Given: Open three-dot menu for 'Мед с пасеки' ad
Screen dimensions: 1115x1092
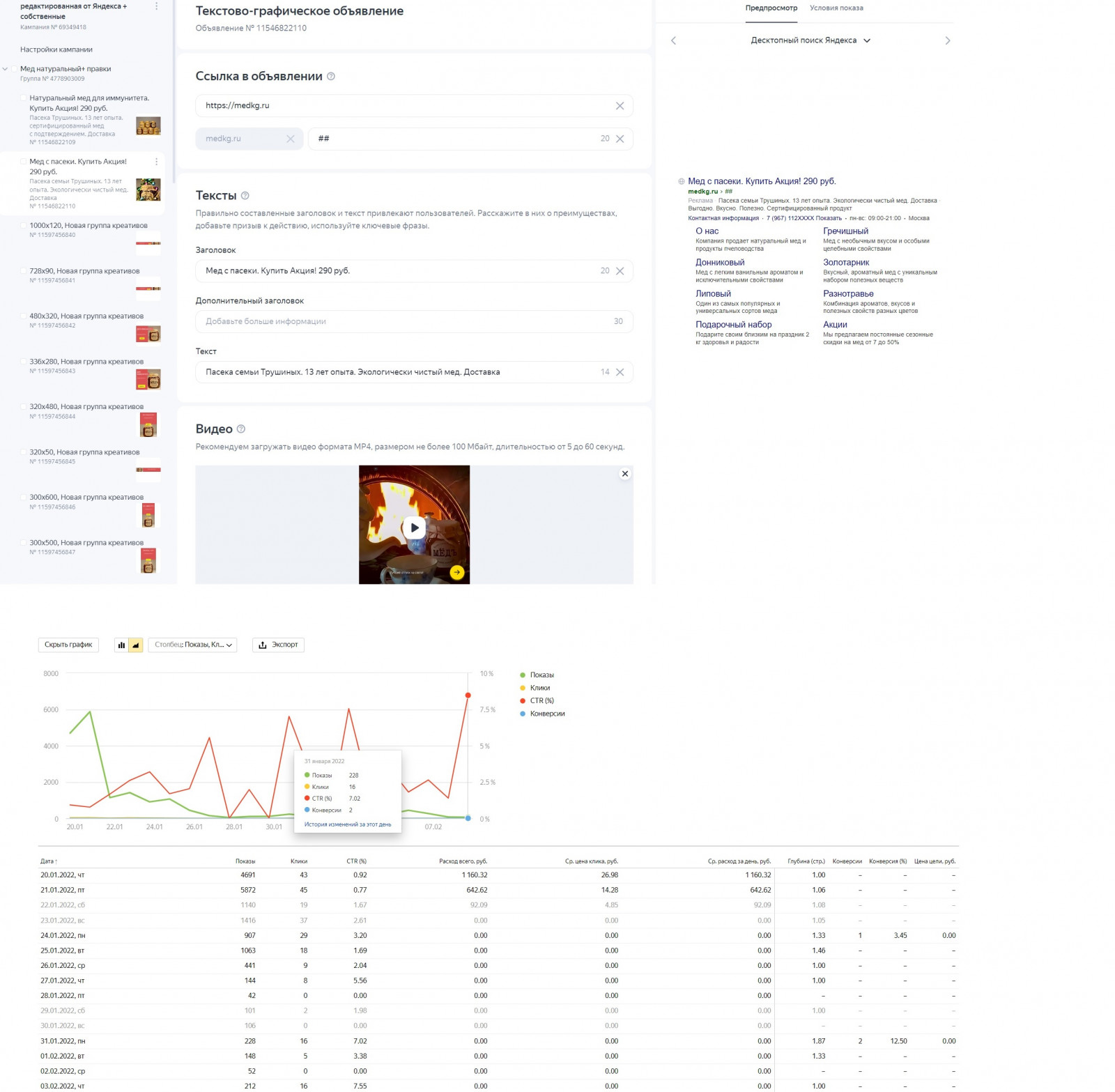Looking at the screenshot, I should pyautogui.click(x=156, y=162).
